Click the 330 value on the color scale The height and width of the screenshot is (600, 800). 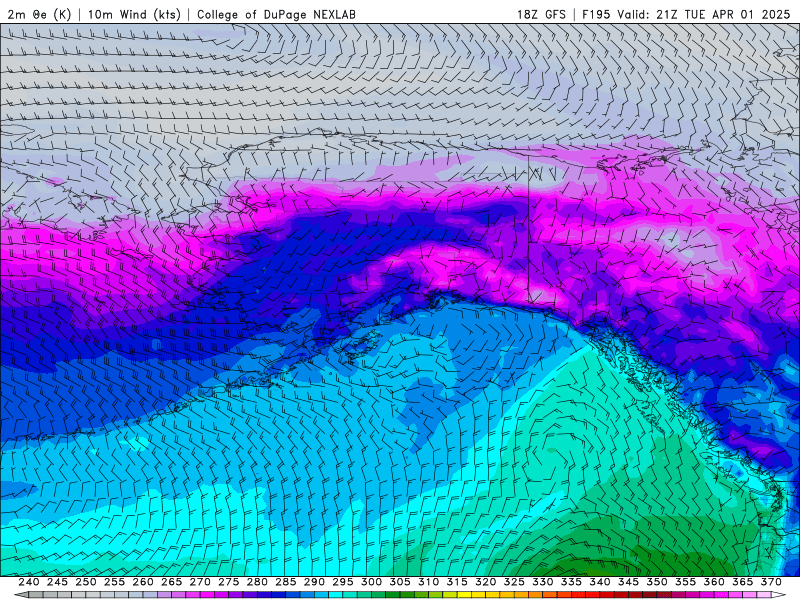tap(543, 582)
